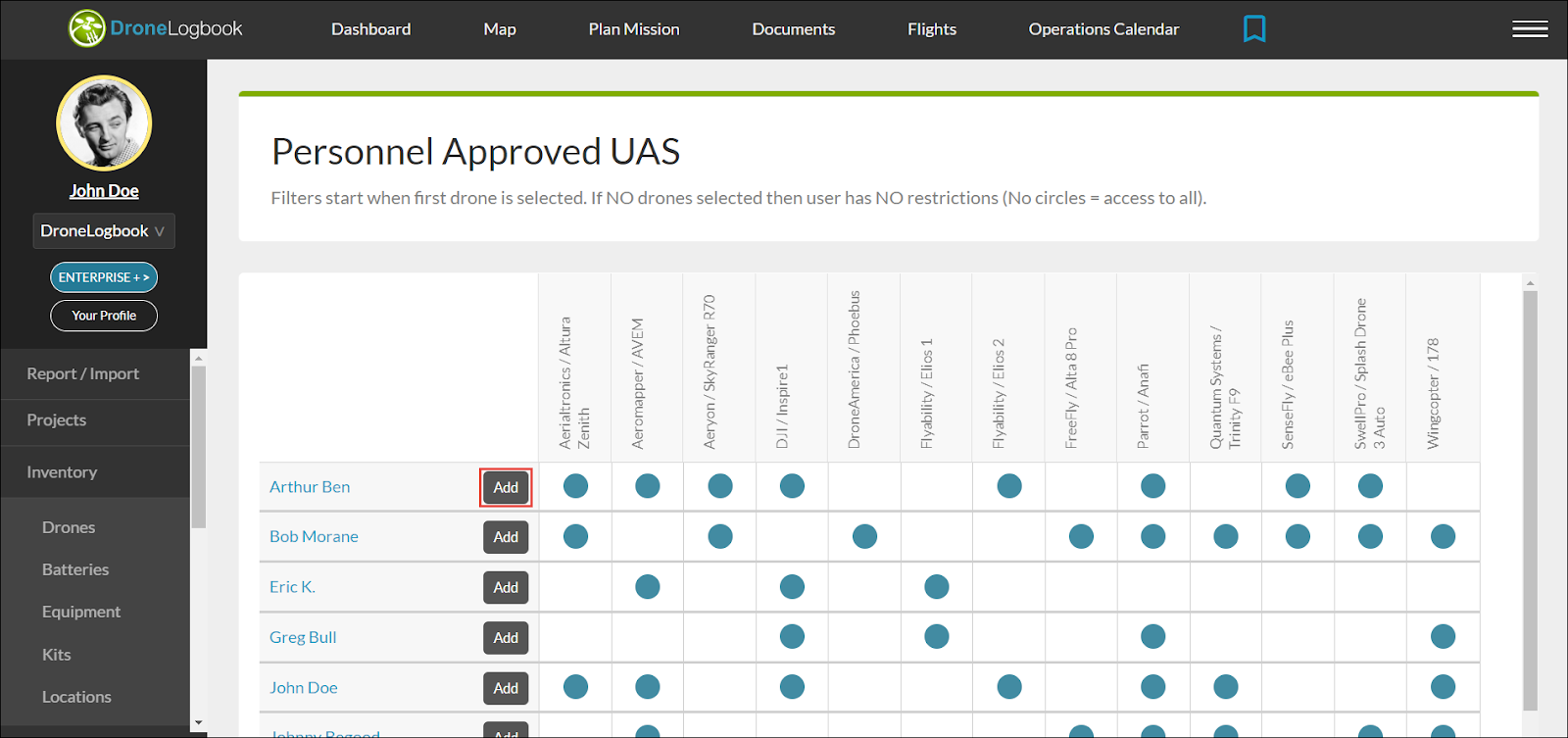This screenshot has width=1568, height=738.
Task: Toggle Arthur Ben's Aeromapper AVEM circle
Action: [x=648, y=486]
